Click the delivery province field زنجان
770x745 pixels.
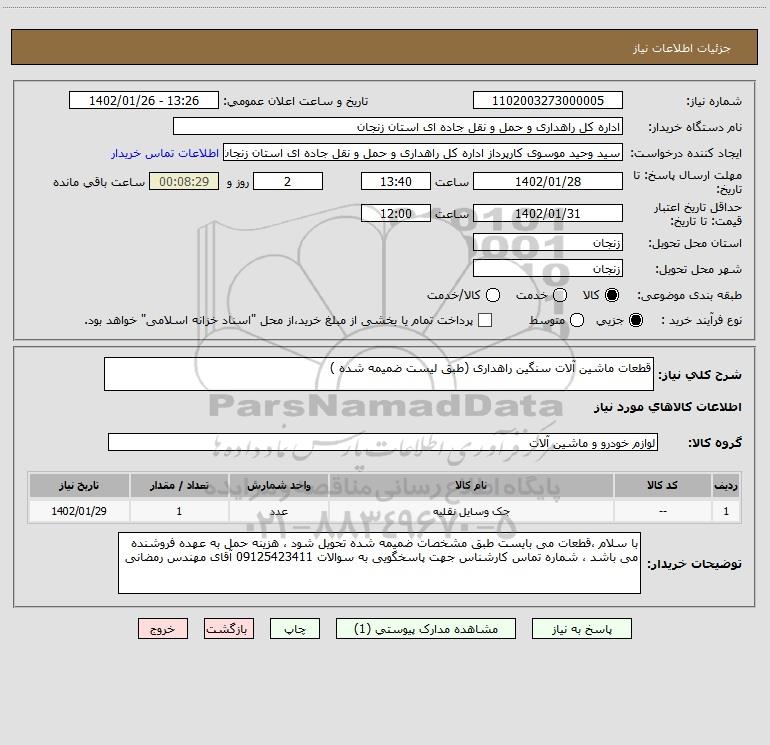548,242
